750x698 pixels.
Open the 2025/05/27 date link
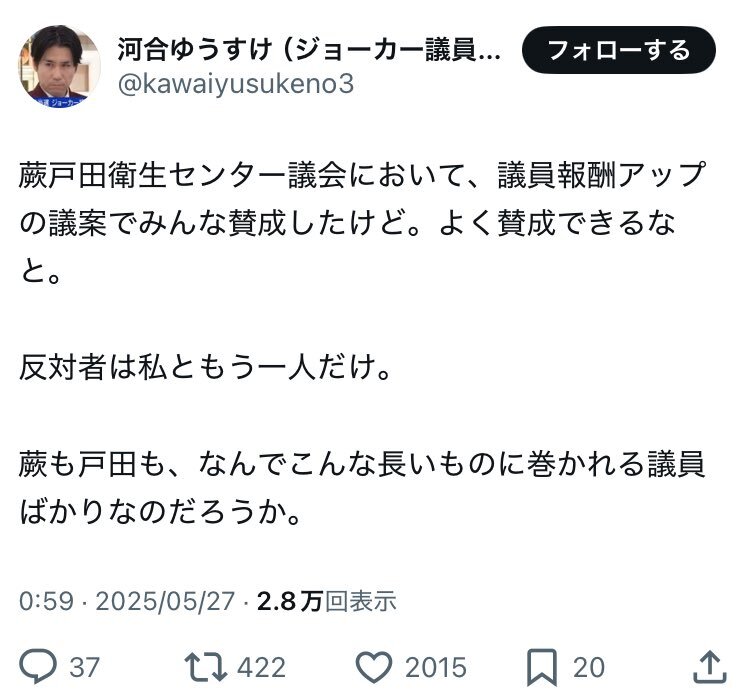click(165, 600)
